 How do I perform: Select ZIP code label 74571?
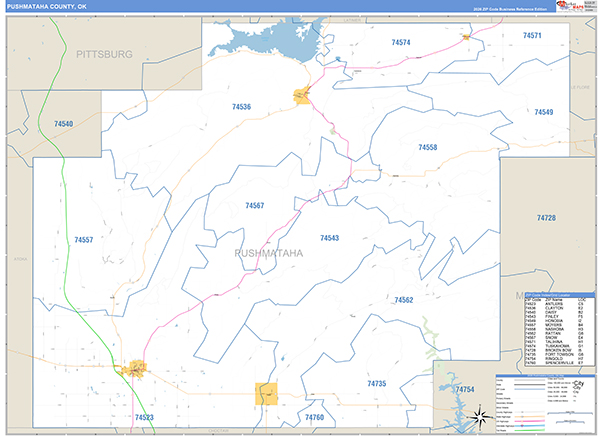coord(532,36)
